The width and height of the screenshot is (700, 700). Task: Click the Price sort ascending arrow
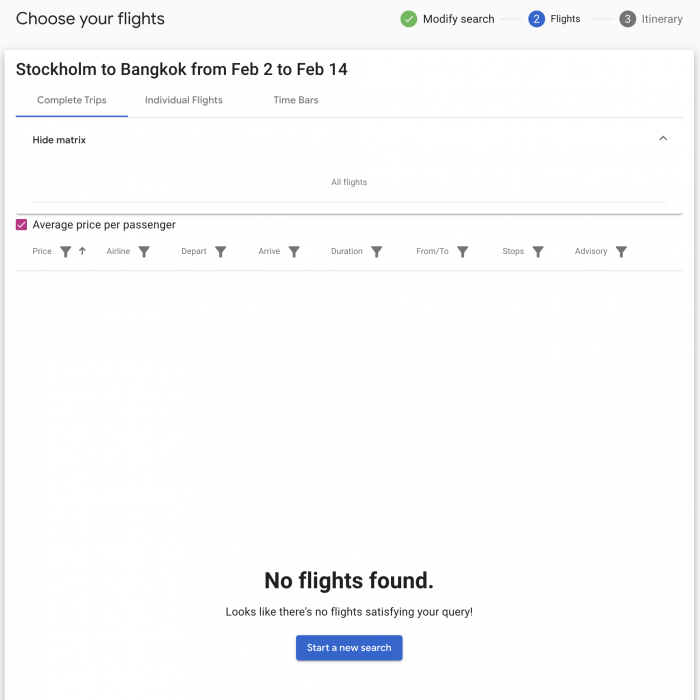pos(82,252)
